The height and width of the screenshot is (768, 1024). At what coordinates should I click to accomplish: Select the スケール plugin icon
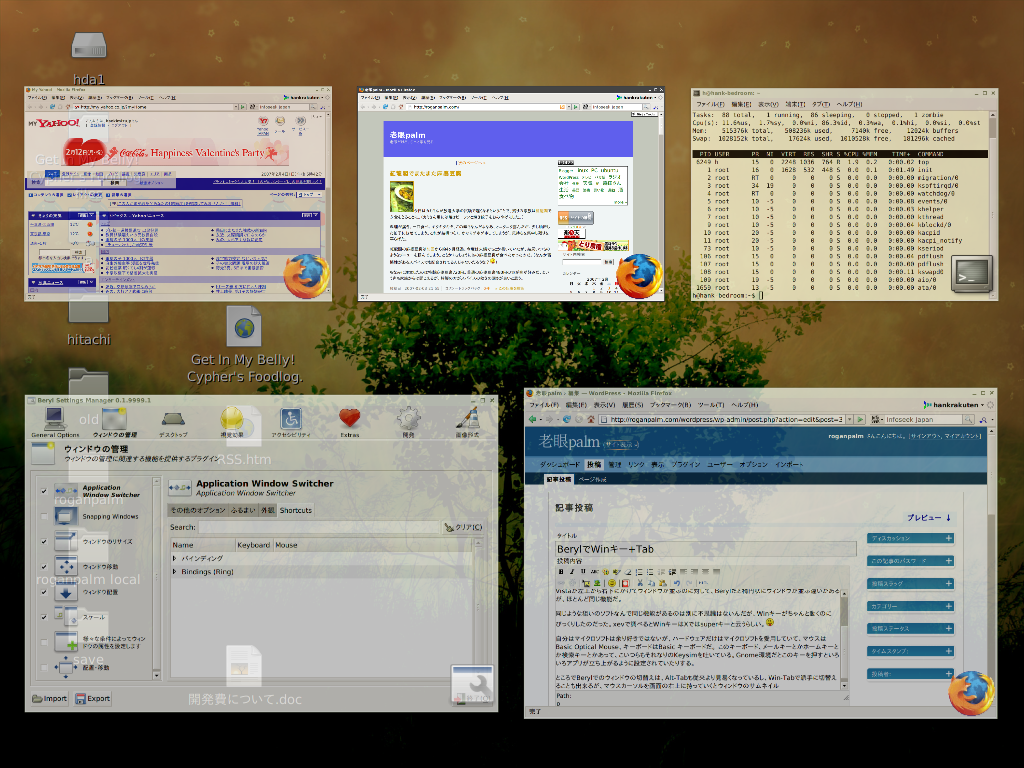[x=65, y=616]
